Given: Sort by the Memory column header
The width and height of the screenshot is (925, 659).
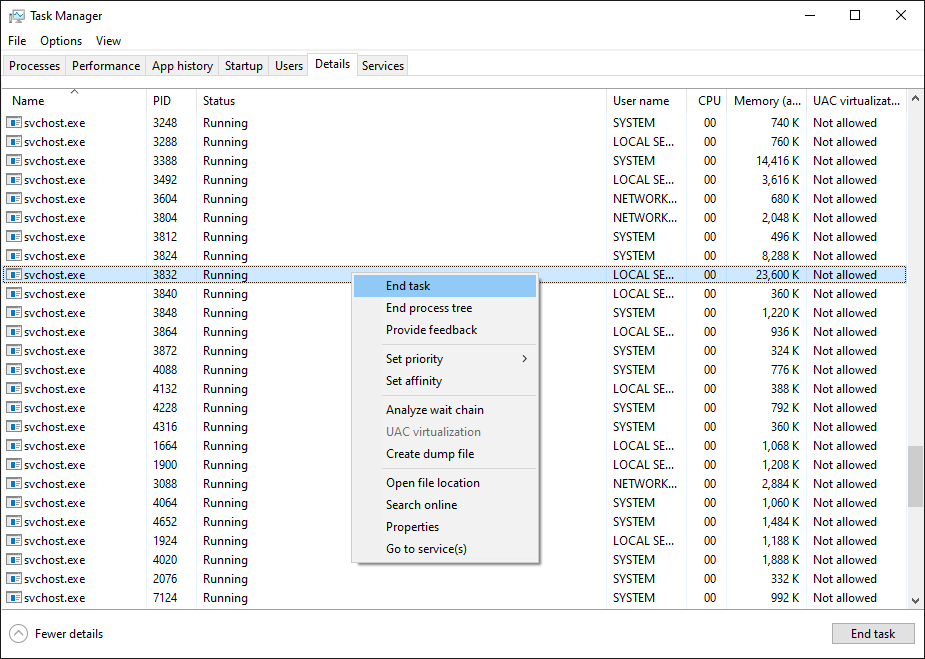Looking at the screenshot, I should [766, 100].
